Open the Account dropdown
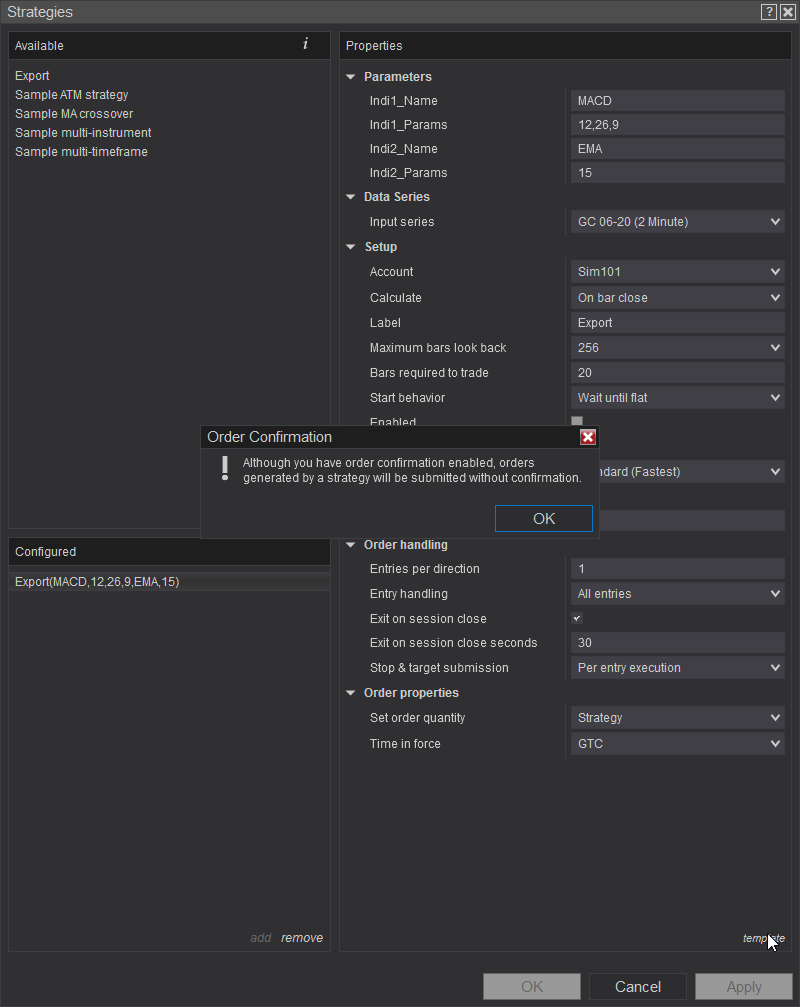The height and width of the screenshot is (1007, 800). [x=677, y=272]
